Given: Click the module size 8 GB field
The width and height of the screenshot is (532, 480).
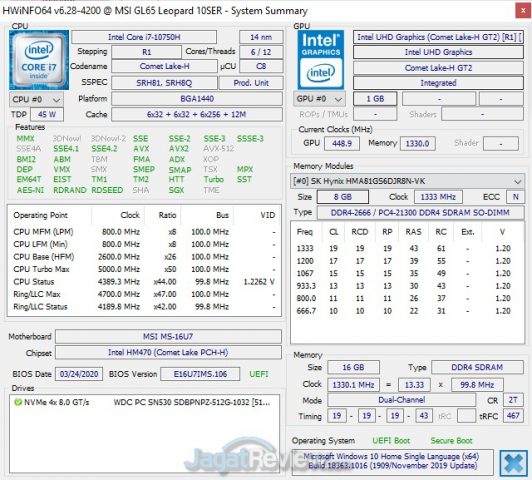Looking at the screenshot, I should coord(343,197).
